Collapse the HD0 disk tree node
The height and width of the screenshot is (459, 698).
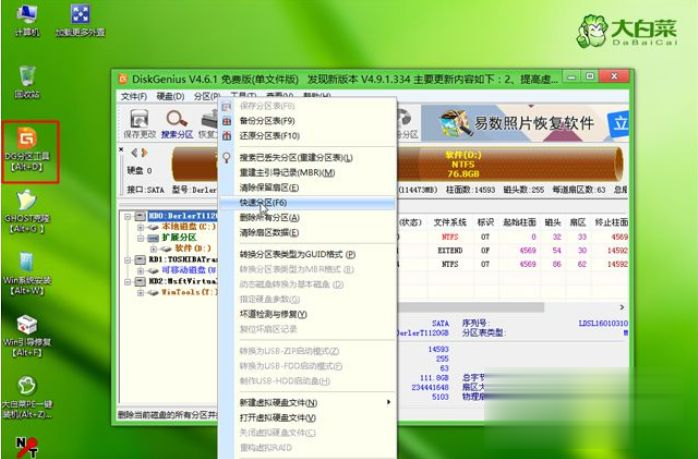coord(128,216)
